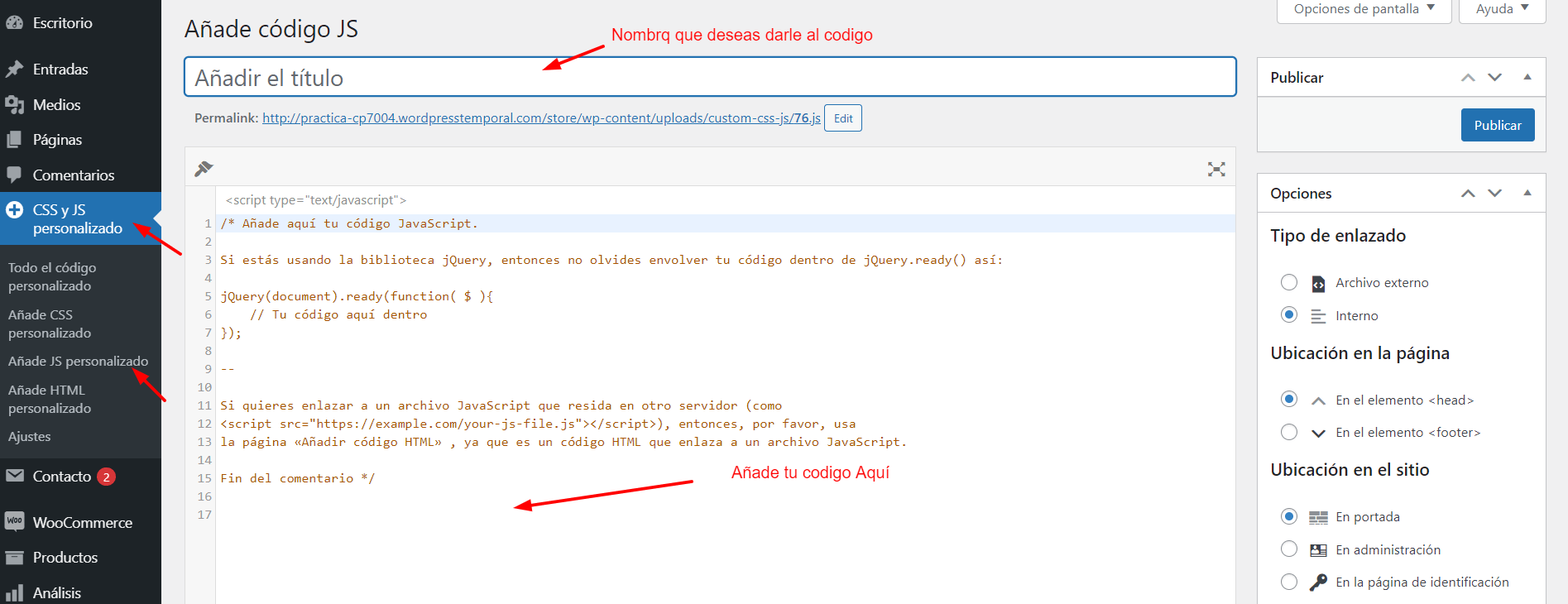Move Publicar panel down arrow
Image resolution: width=1568 pixels, height=604 pixels.
pyautogui.click(x=1494, y=78)
